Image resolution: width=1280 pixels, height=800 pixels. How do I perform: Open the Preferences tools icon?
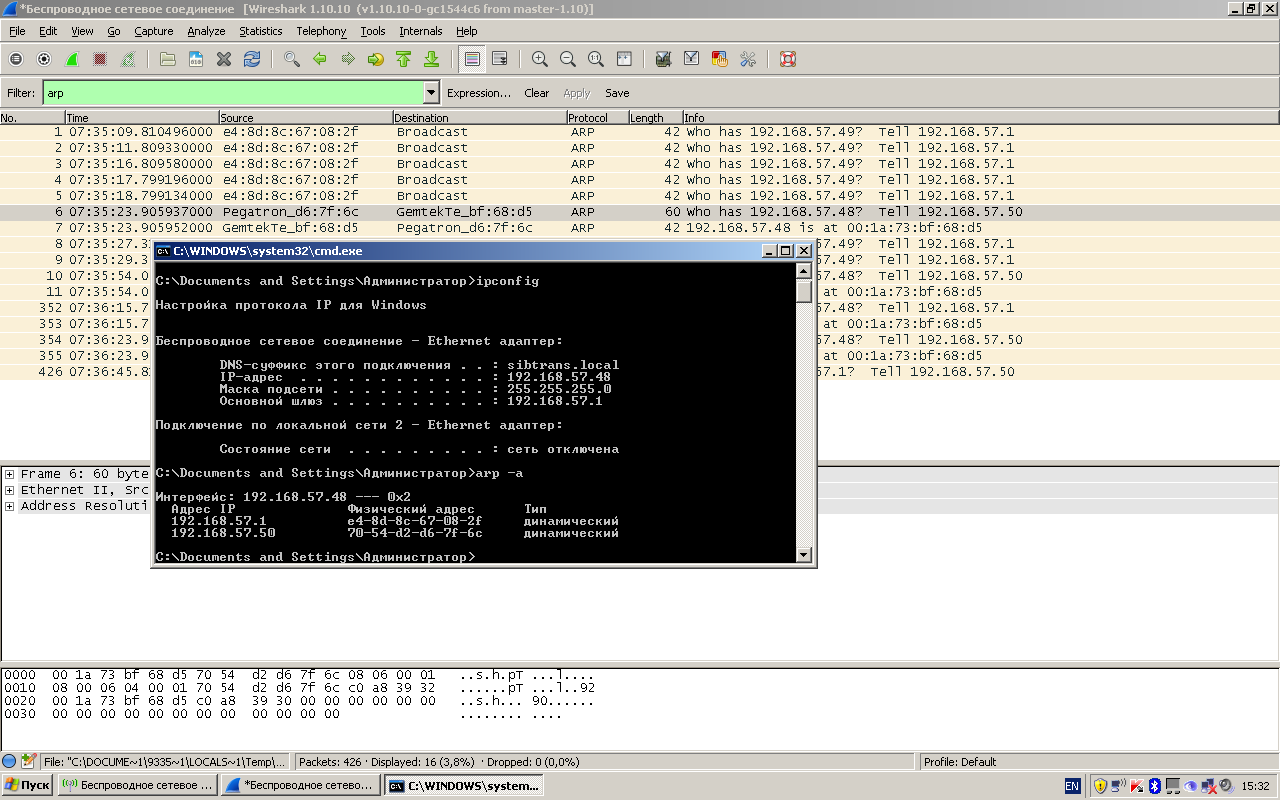747,59
